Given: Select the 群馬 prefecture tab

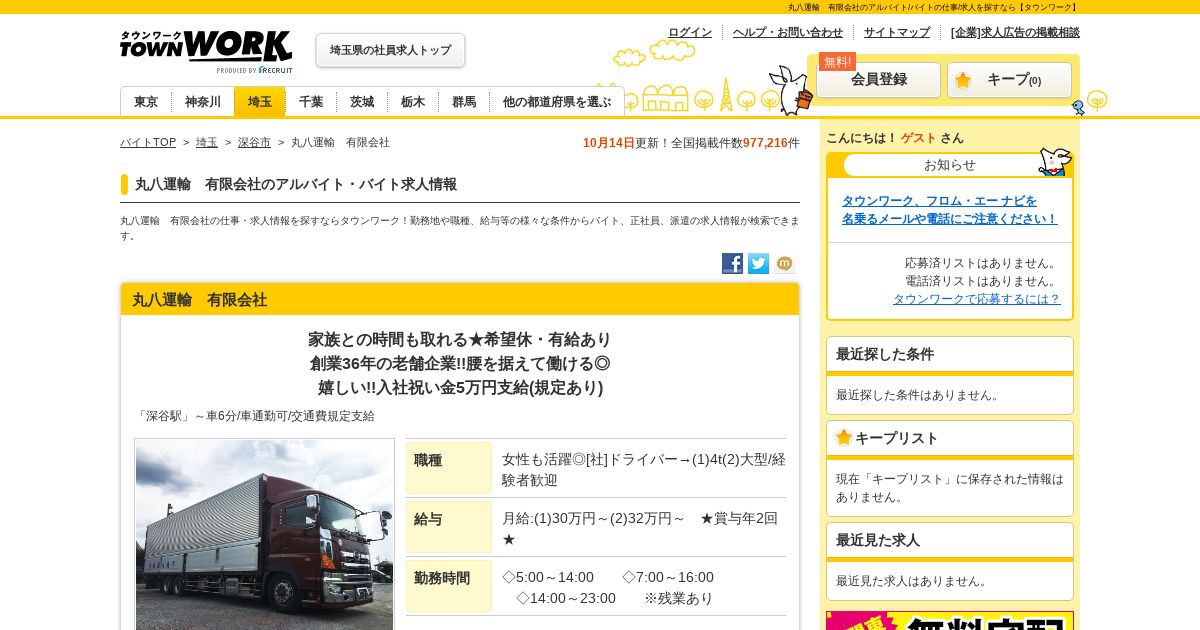Looking at the screenshot, I should coord(464,102).
